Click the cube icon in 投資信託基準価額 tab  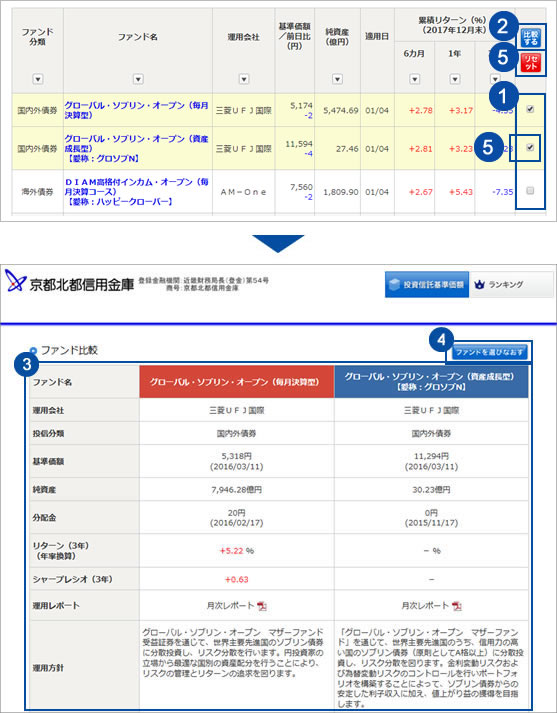(394, 285)
